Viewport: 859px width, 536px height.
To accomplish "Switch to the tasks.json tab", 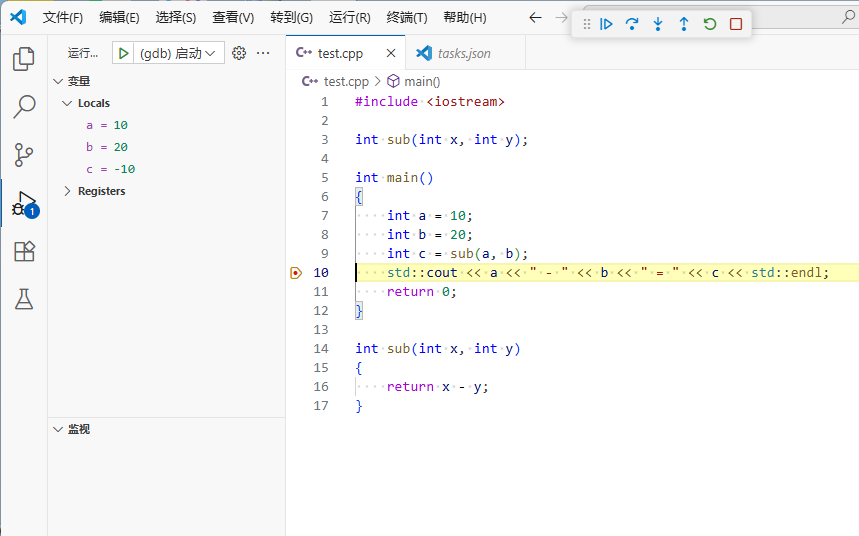I will (465, 53).
